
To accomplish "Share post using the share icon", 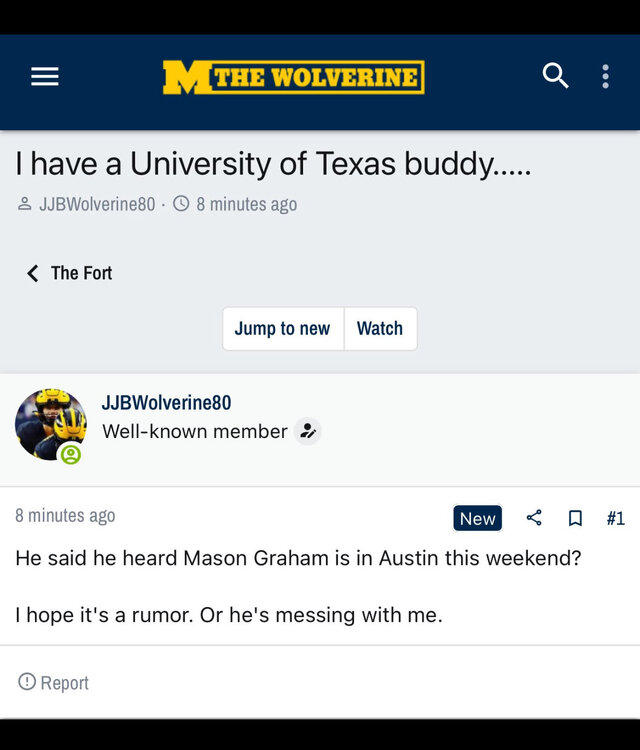I will 534,518.
